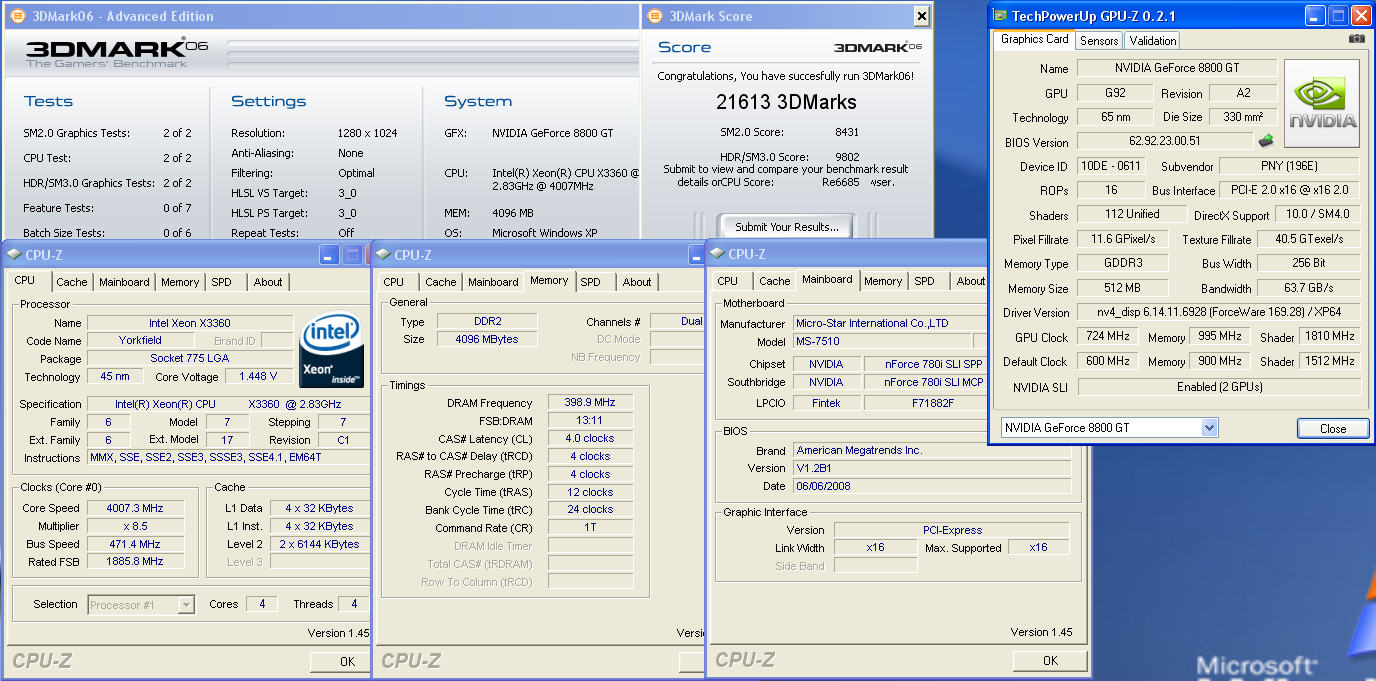The image size is (1376, 681).
Task: Click the 21613 3DMarks score text
Action: coord(786,102)
